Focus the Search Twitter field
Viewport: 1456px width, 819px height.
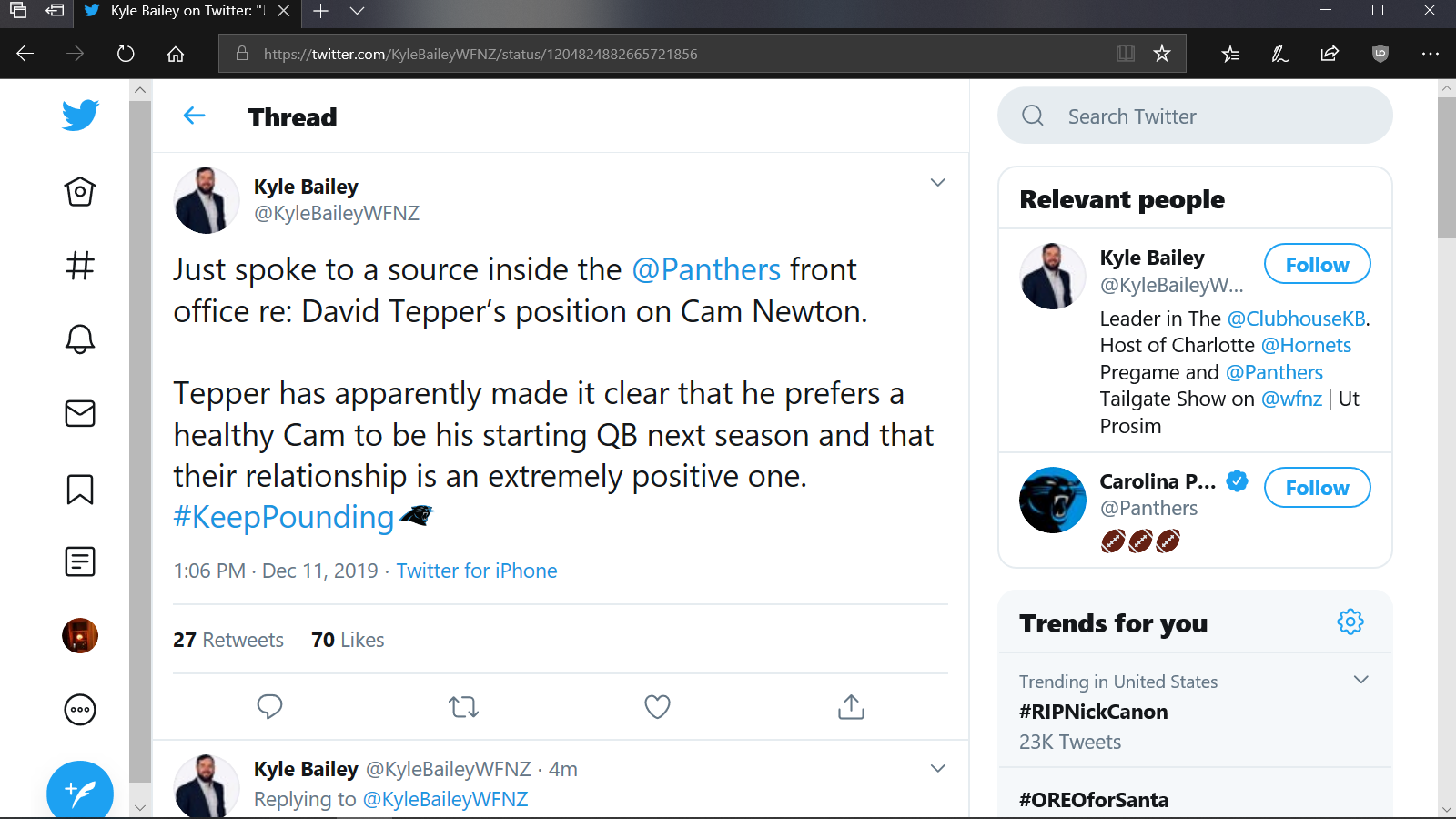click(1195, 116)
